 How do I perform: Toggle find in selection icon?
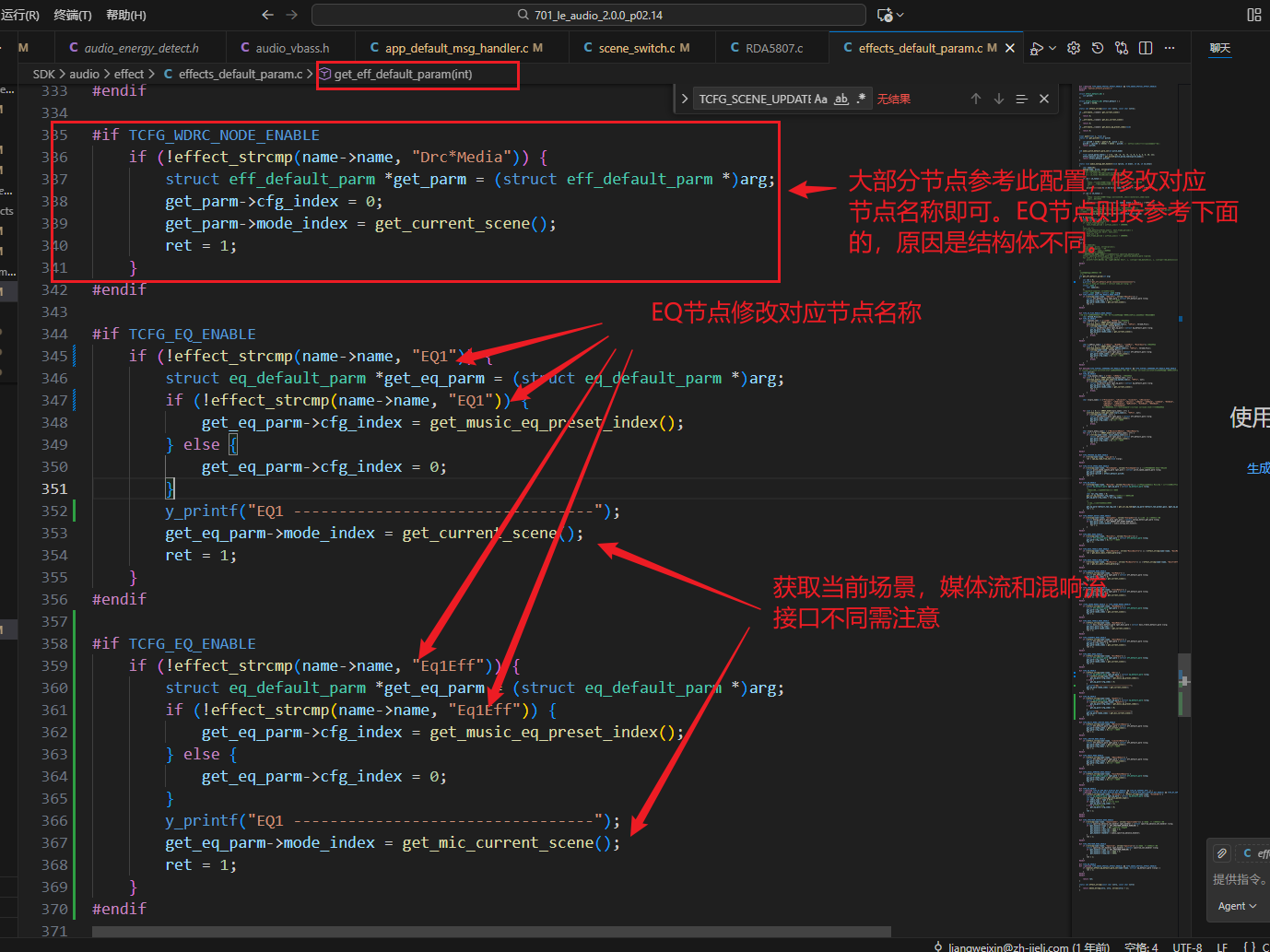[x=1021, y=99]
